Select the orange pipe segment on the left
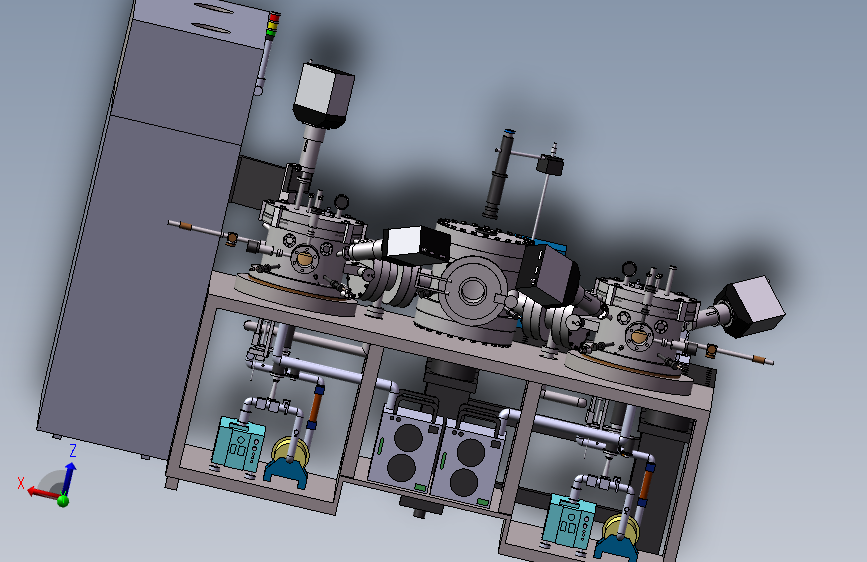867x562 pixels. tap(315, 409)
